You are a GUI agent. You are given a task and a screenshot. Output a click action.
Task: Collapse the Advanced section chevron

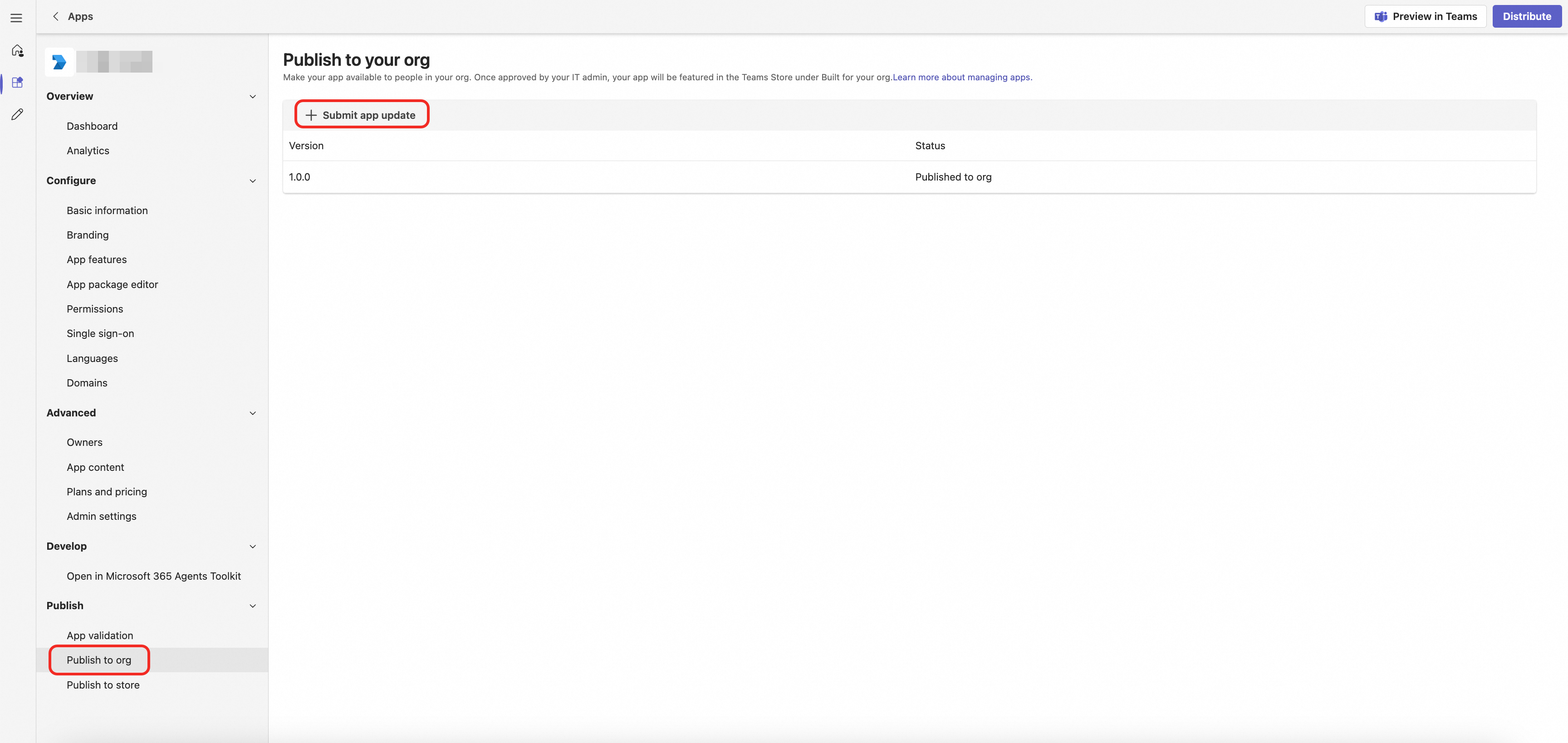[x=253, y=413]
